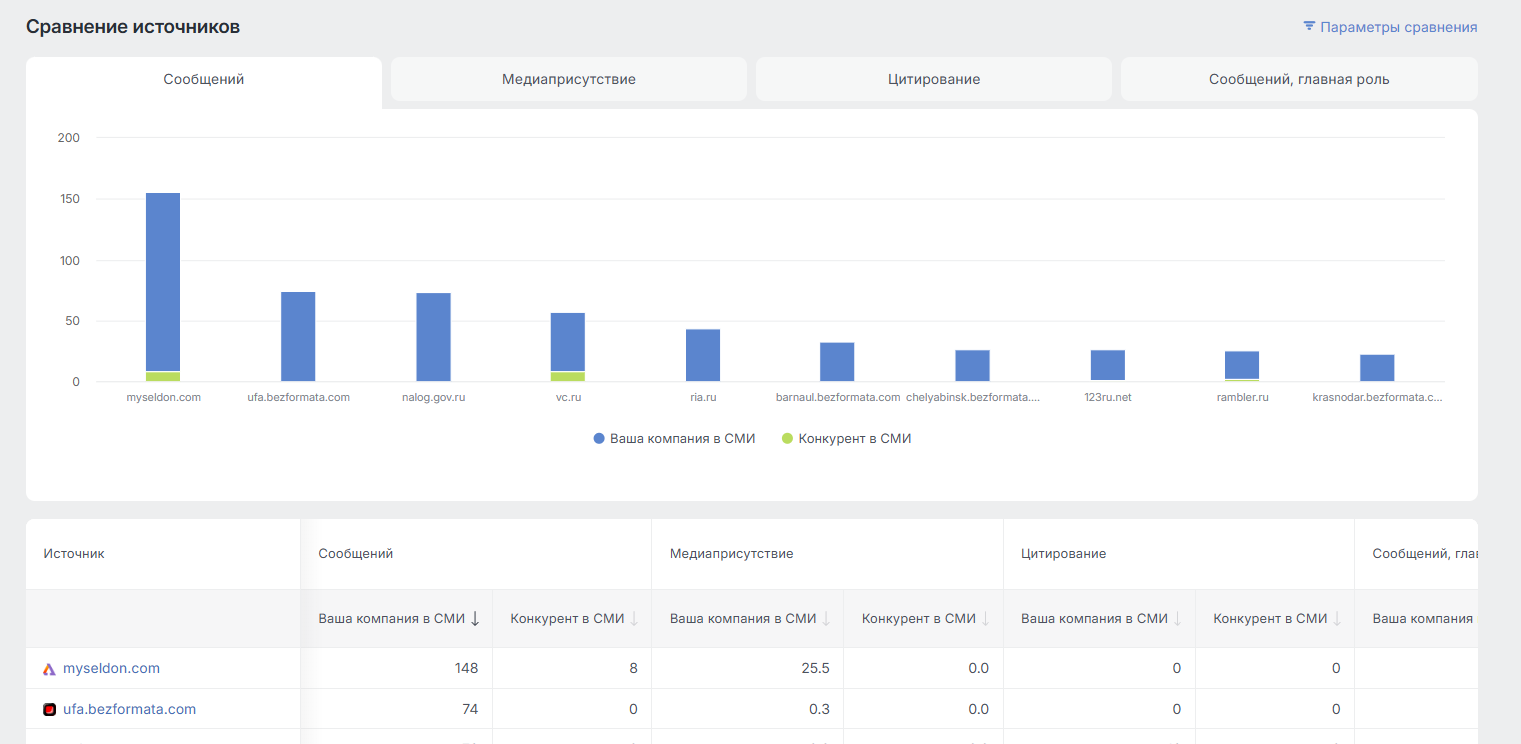Viewport: 1521px width, 744px height.
Task: Open Параметры сравнения settings
Action: 1390,27
